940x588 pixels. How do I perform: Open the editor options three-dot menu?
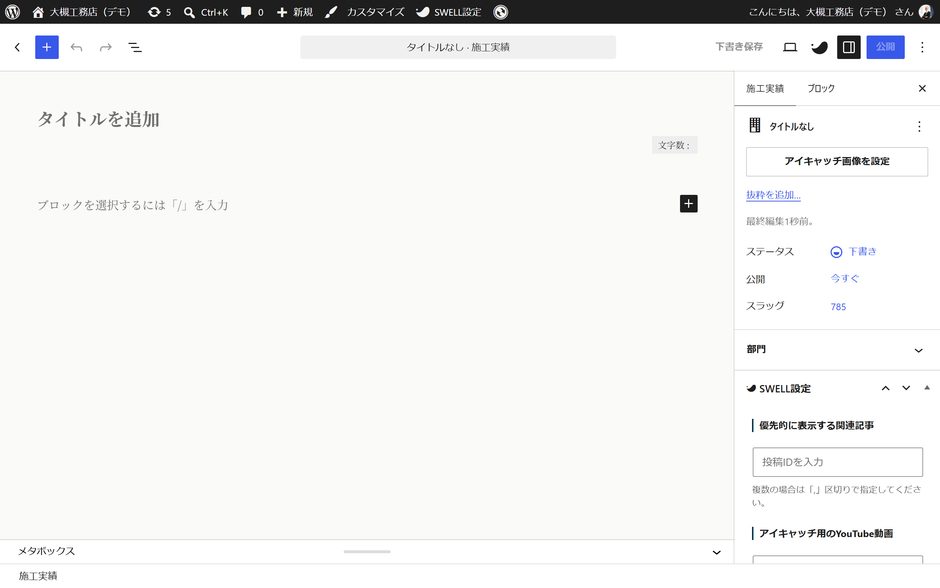[922, 47]
